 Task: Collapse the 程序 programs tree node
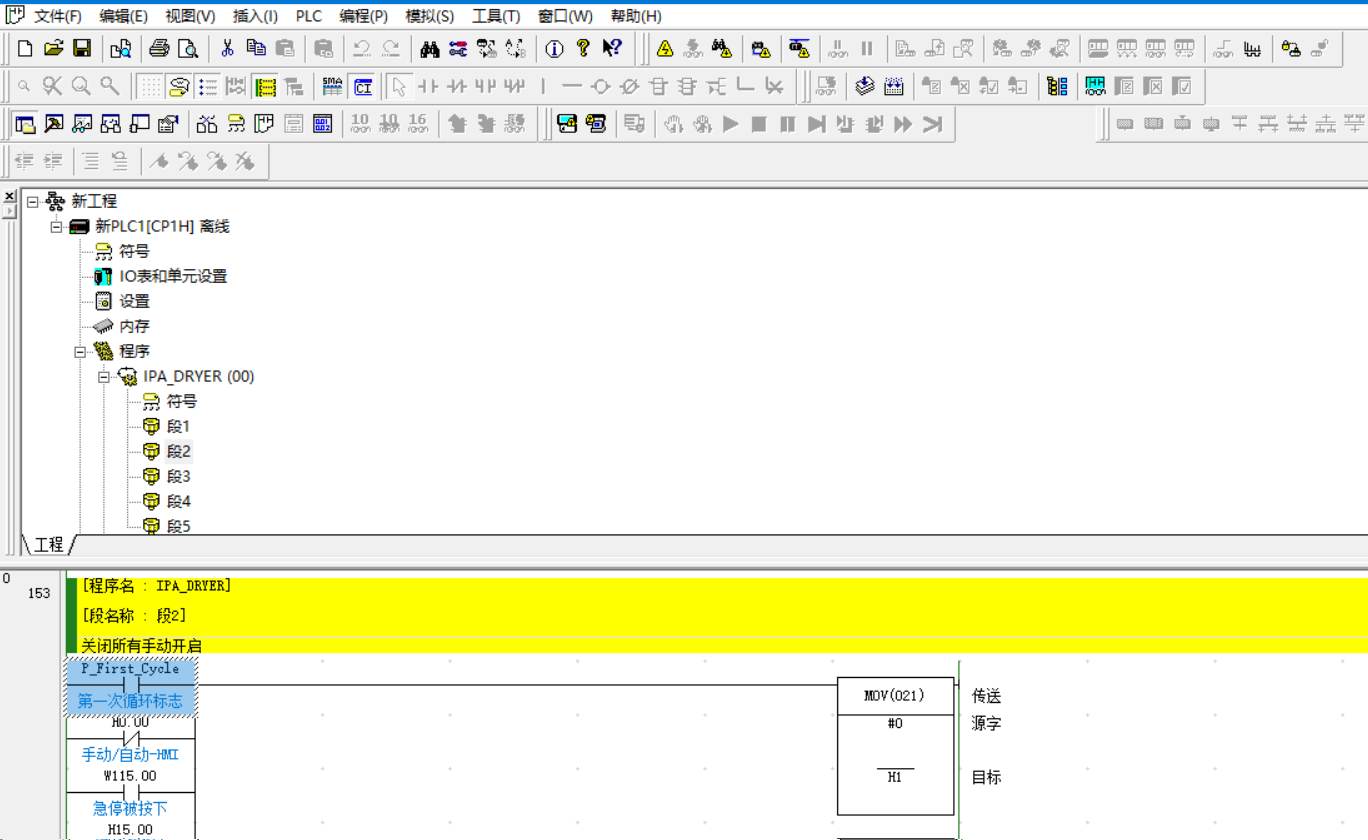coord(80,352)
